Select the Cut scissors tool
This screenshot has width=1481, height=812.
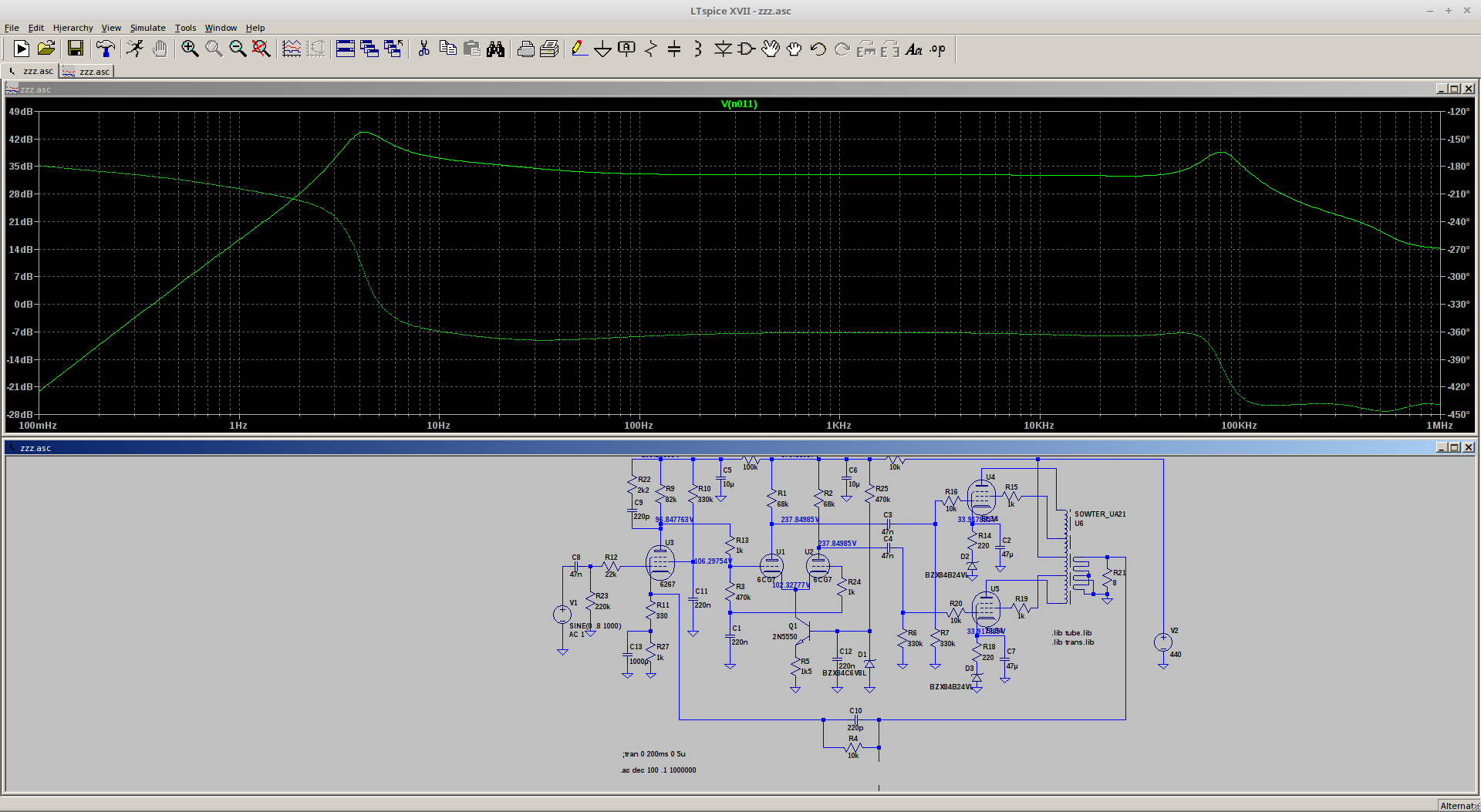tap(423, 49)
